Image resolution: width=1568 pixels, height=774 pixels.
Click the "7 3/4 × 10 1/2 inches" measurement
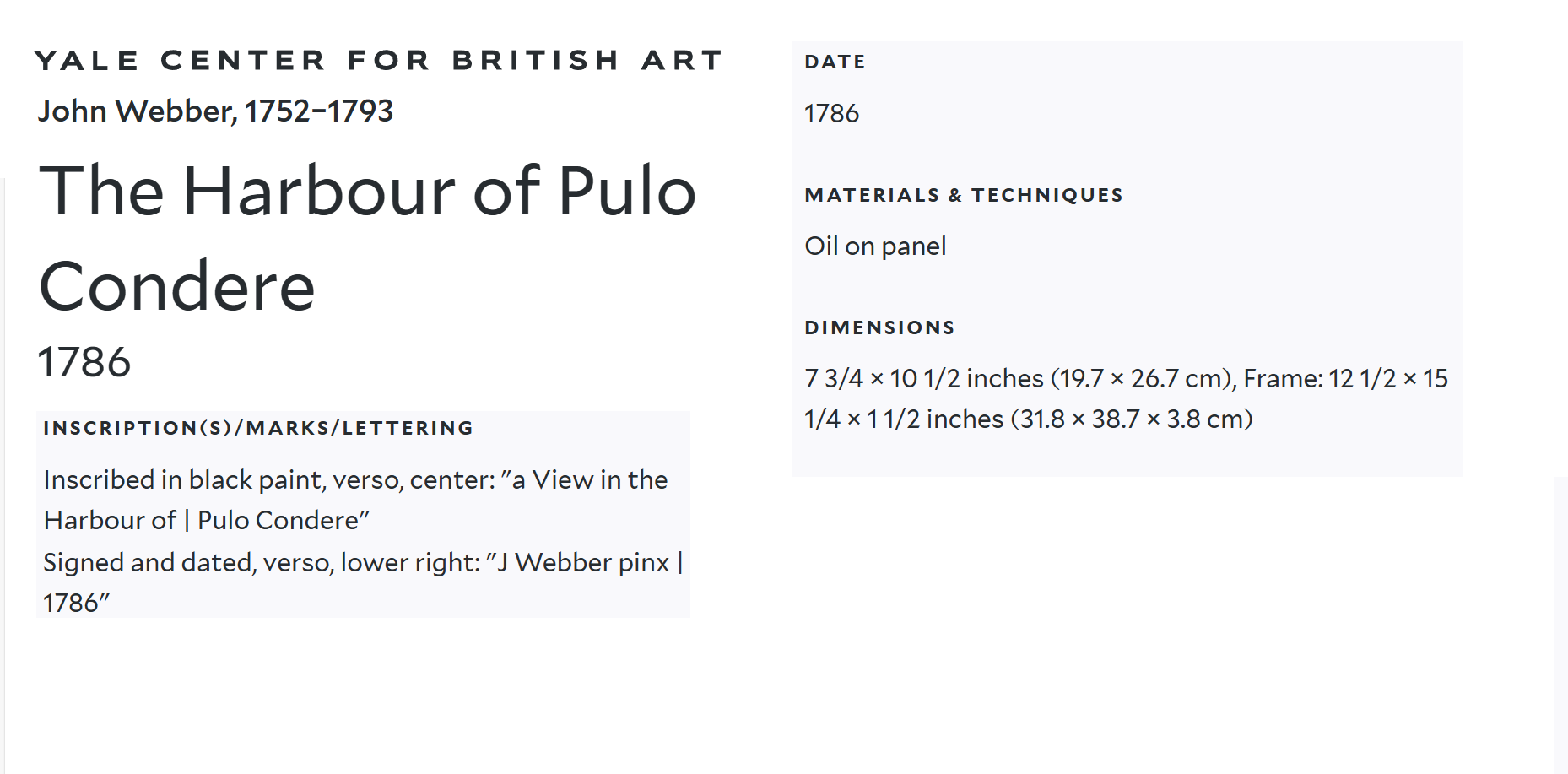(924, 378)
